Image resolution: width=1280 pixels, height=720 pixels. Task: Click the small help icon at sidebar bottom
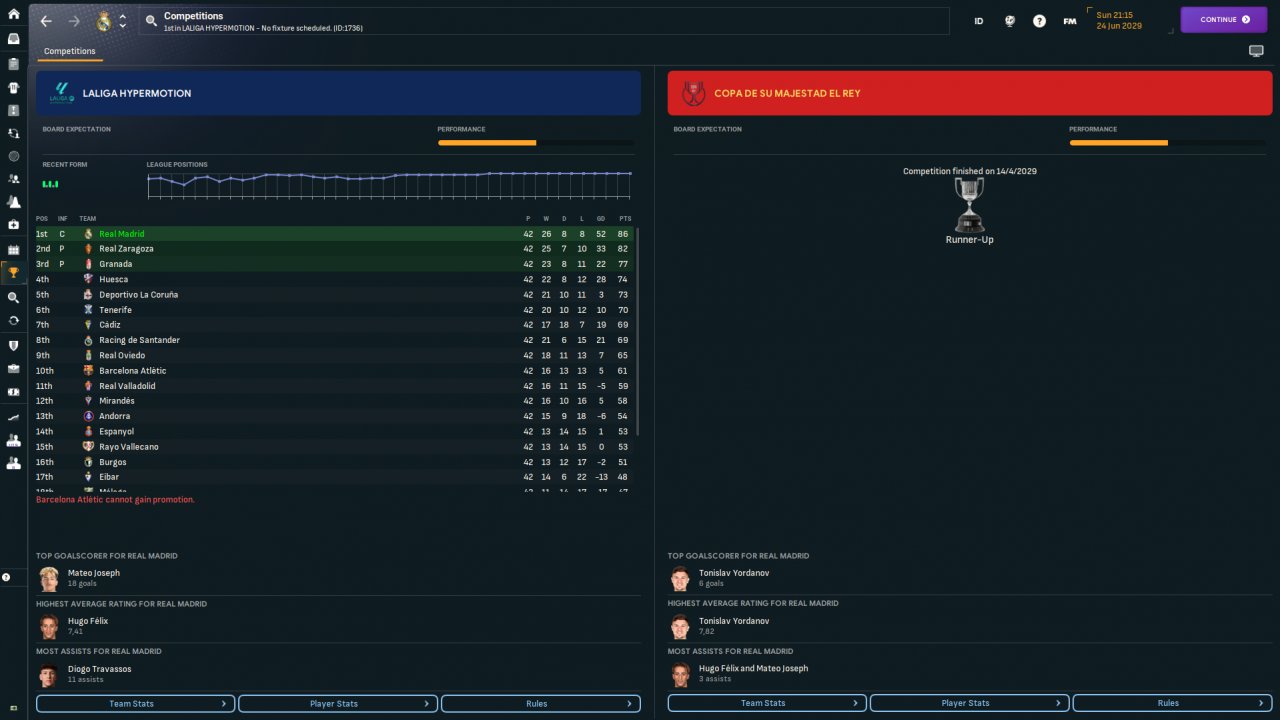(x=6, y=577)
